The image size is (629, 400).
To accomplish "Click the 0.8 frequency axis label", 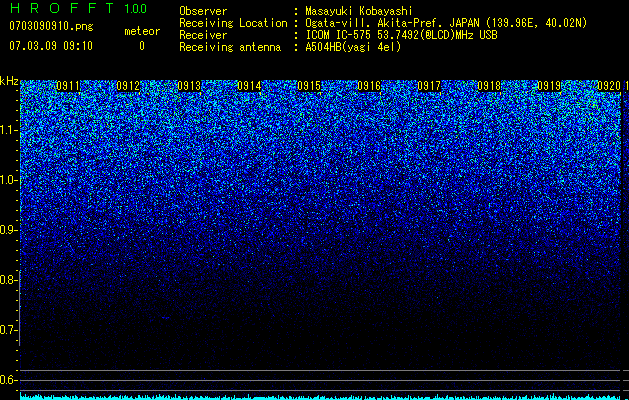I will pyautogui.click(x=8, y=280).
